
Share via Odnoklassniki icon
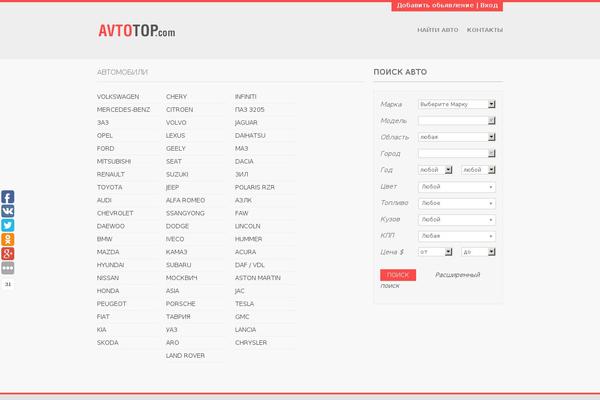(8, 240)
